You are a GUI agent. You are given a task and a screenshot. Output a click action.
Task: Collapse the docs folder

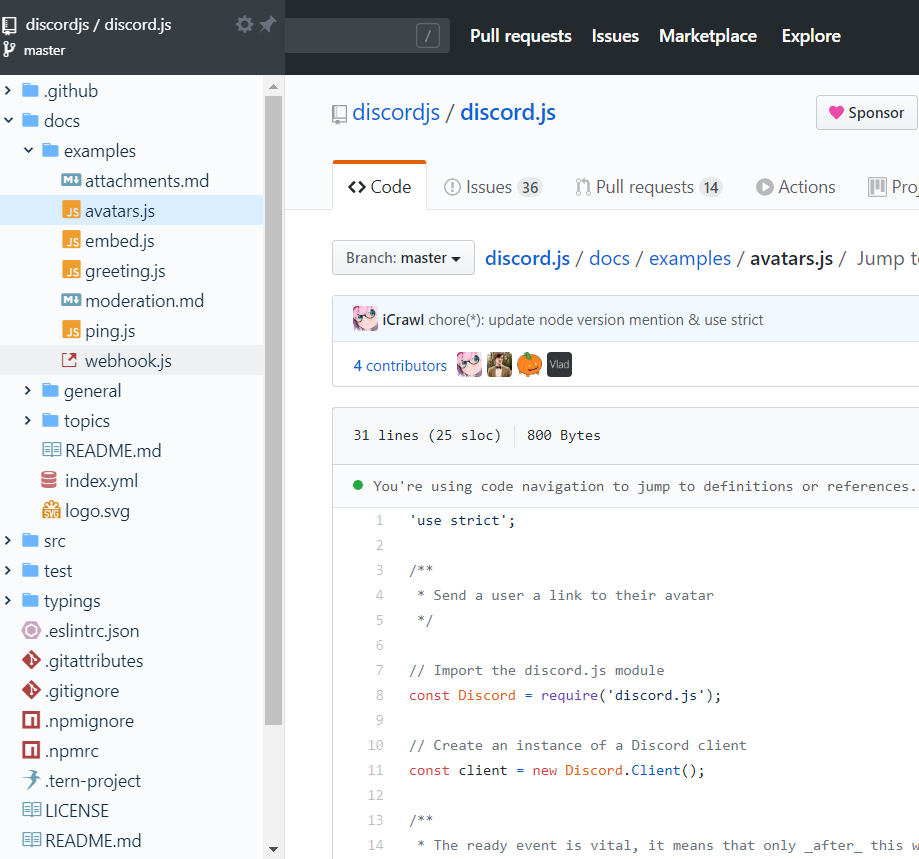point(8,120)
